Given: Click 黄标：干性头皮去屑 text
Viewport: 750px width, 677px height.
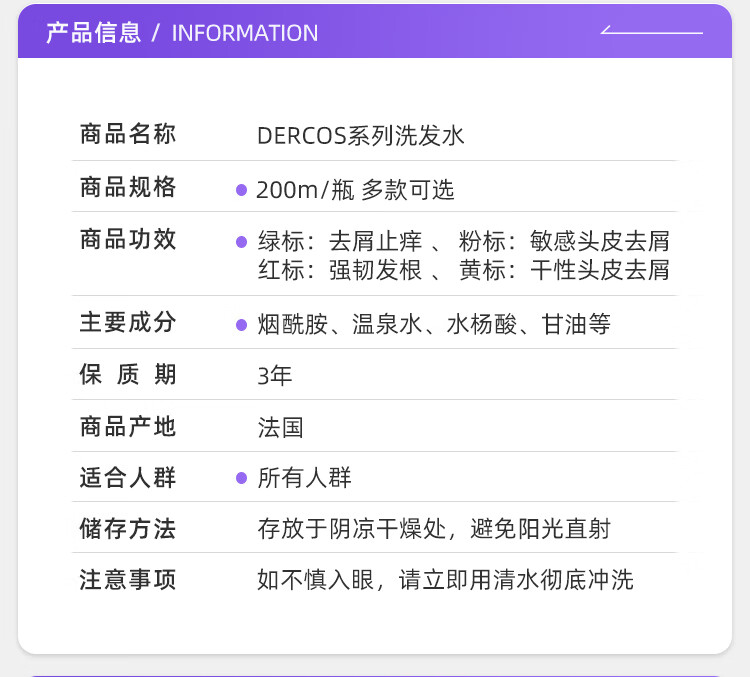Looking at the screenshot, I should [x=564, y=270].
